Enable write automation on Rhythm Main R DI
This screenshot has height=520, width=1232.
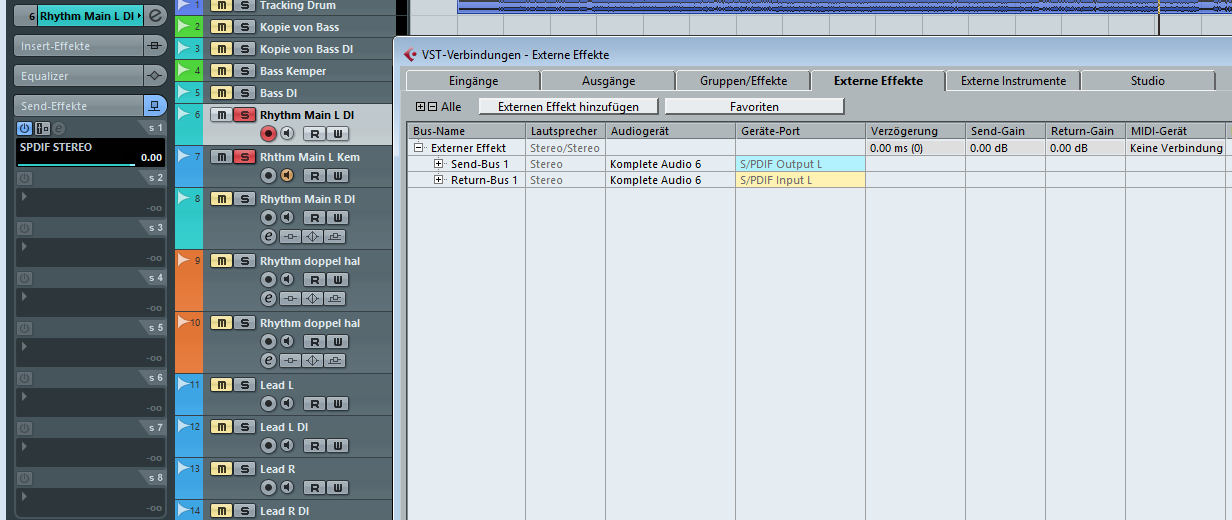click(x=338, y=218)
